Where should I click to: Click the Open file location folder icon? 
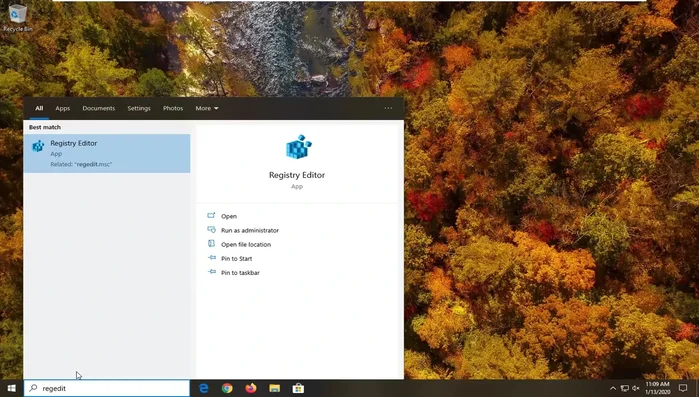[x=211, y=244]
